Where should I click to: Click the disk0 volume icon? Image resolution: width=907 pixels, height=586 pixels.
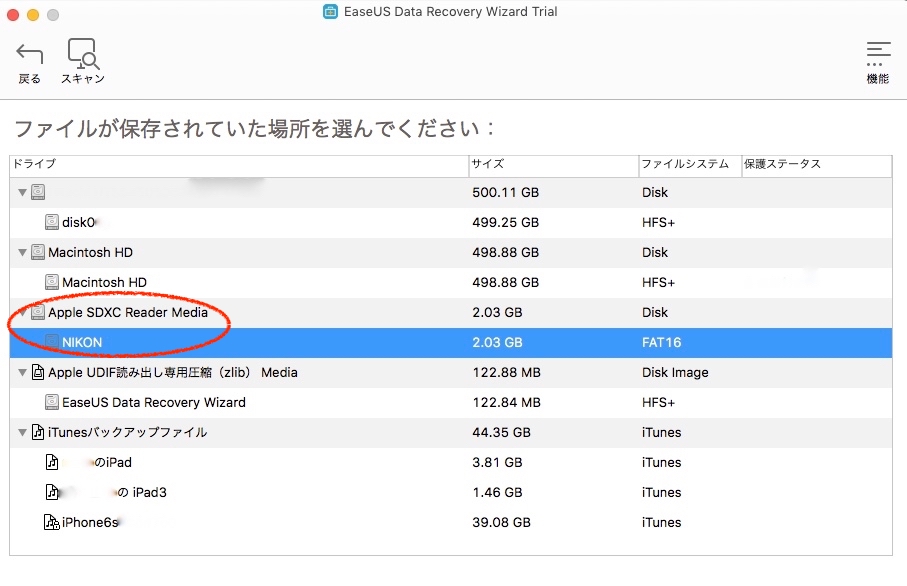51,222
